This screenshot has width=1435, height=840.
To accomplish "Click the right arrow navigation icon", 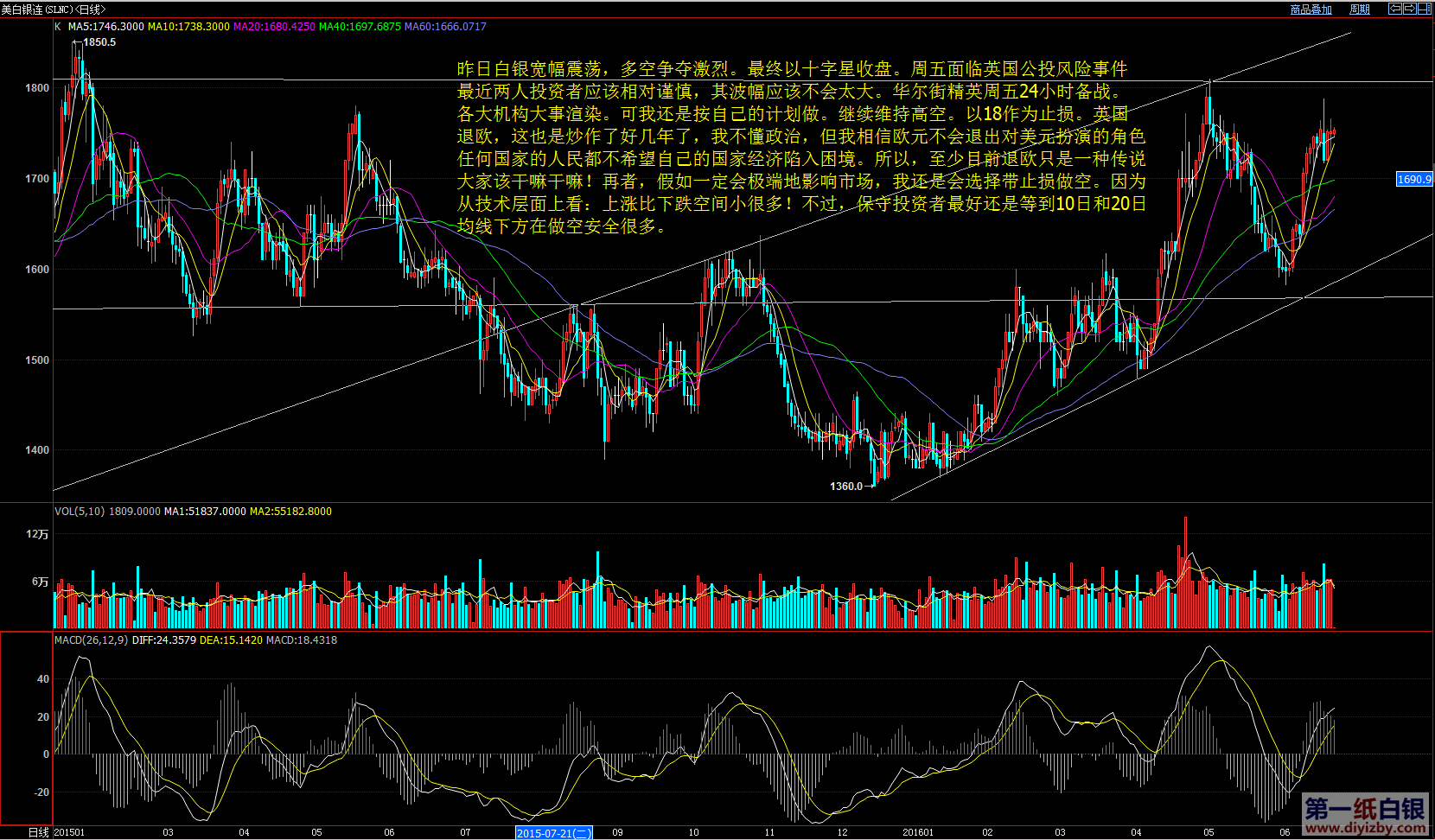I will click(x=1409, y=9).
